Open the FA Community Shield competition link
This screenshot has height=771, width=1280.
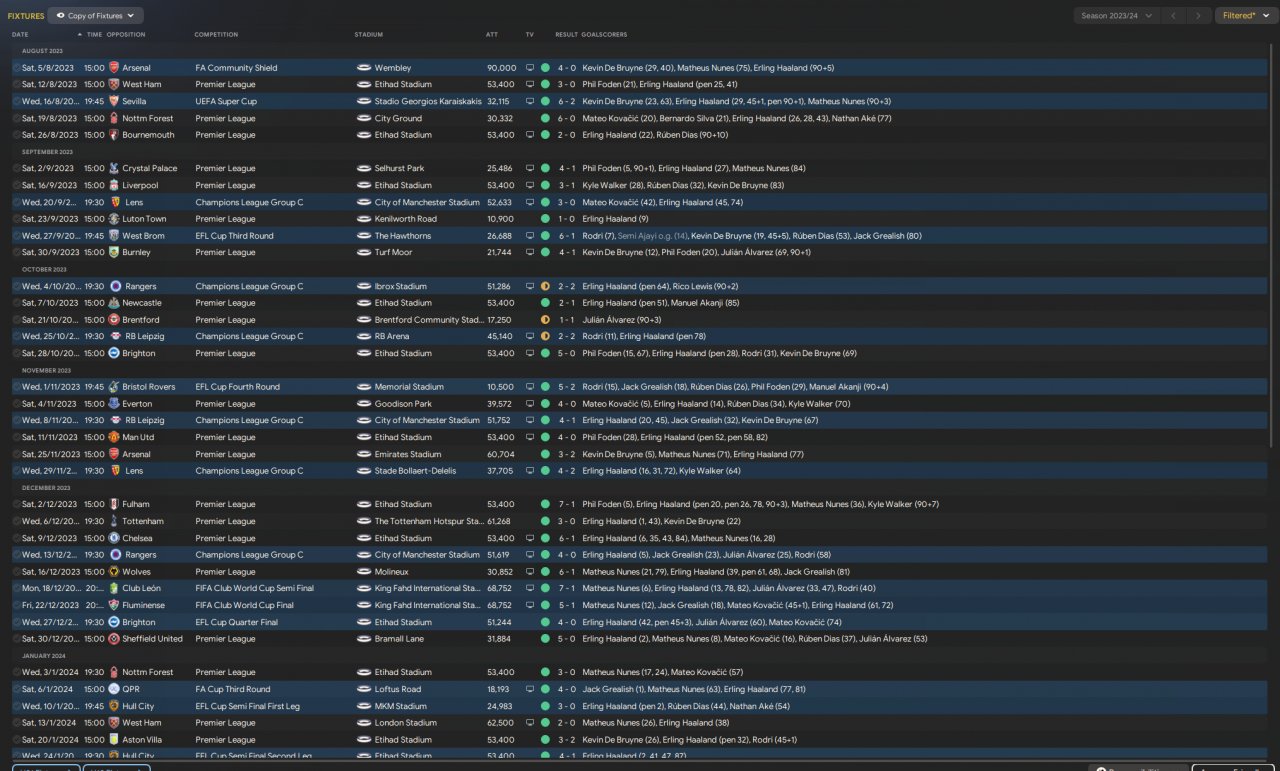click(x=237, y=68)
